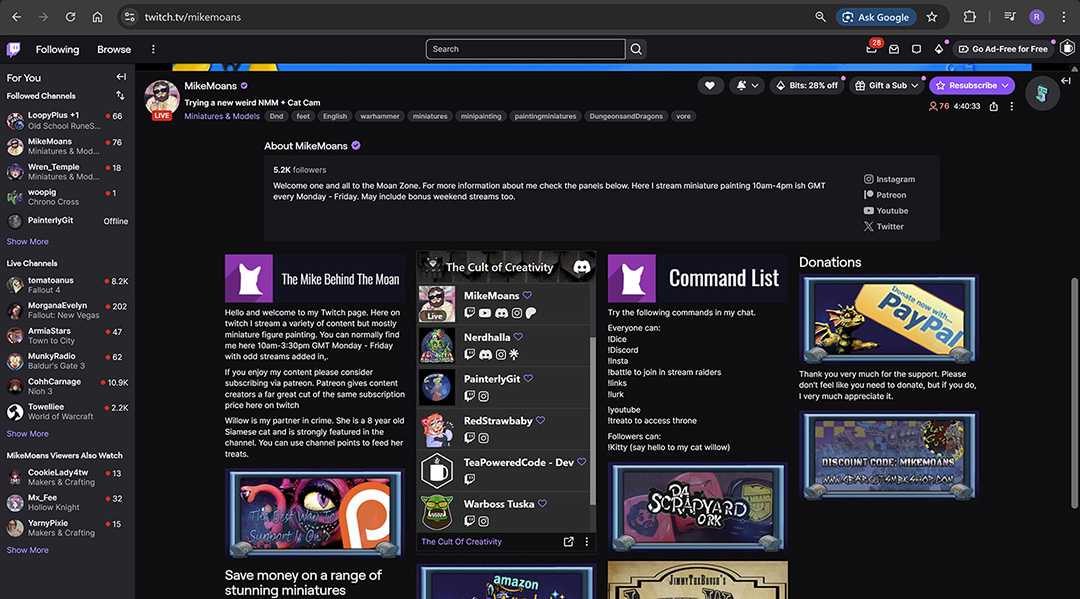Open Discord icon in Cult of Creativity header
This screenshot has height=599, width=1080.
click(582, 267)
